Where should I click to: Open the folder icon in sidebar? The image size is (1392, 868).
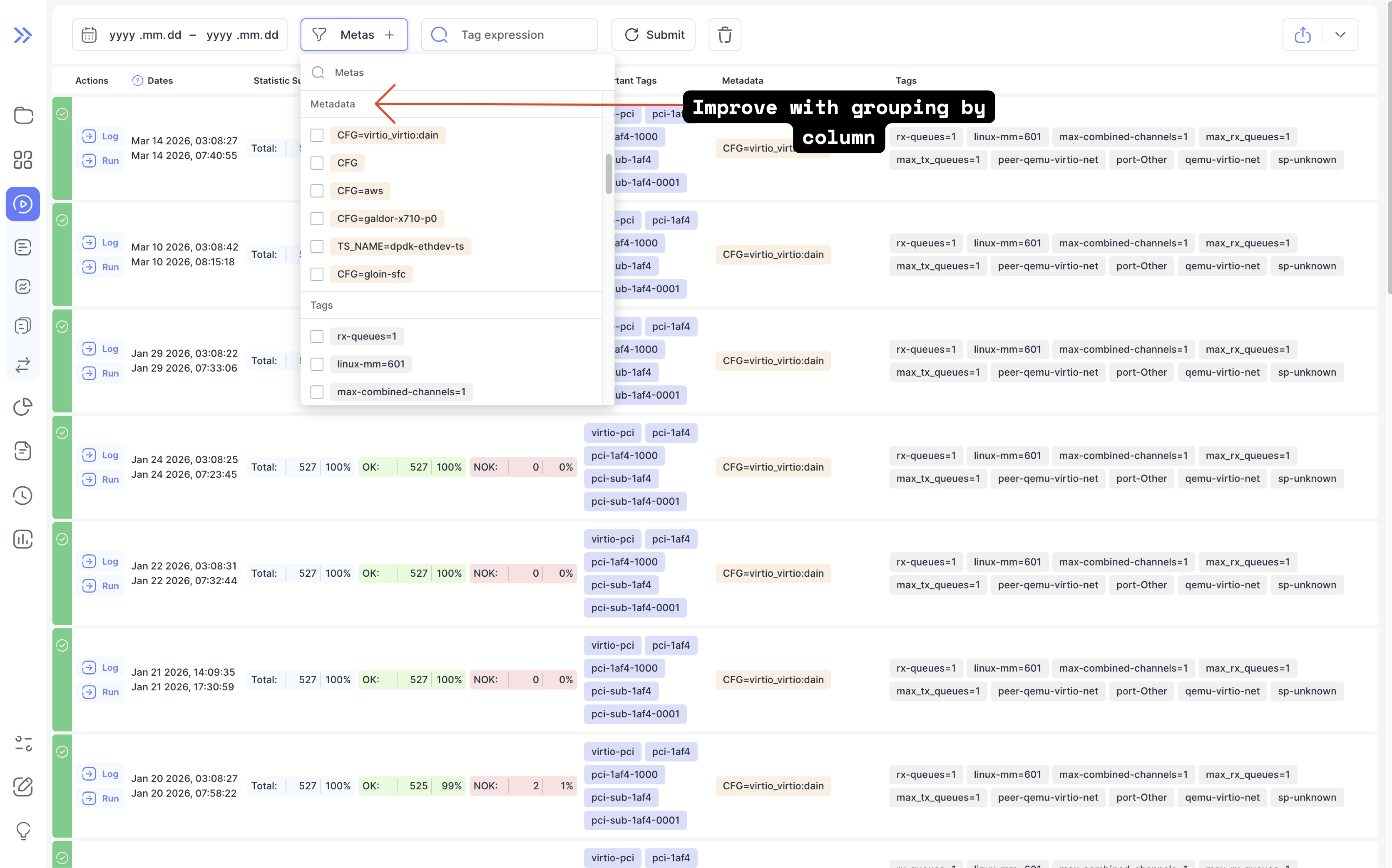point(22,115)
